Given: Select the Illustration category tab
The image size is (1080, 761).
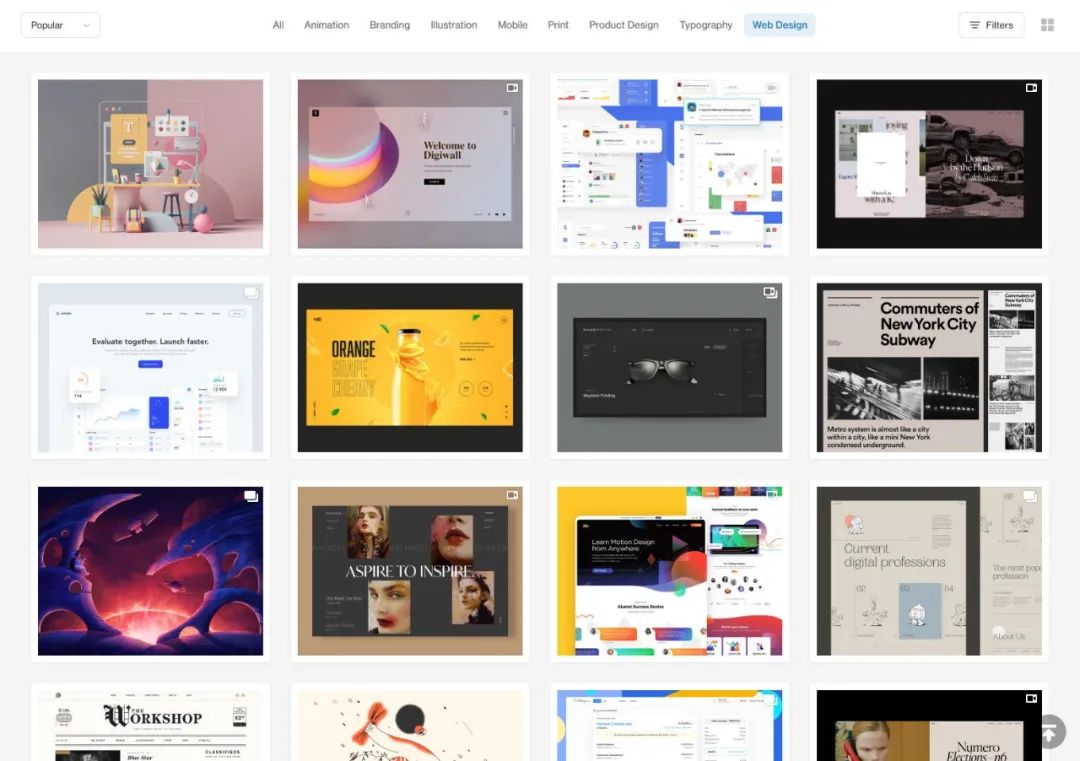Looking at the screenshot, I should (453, 25).
